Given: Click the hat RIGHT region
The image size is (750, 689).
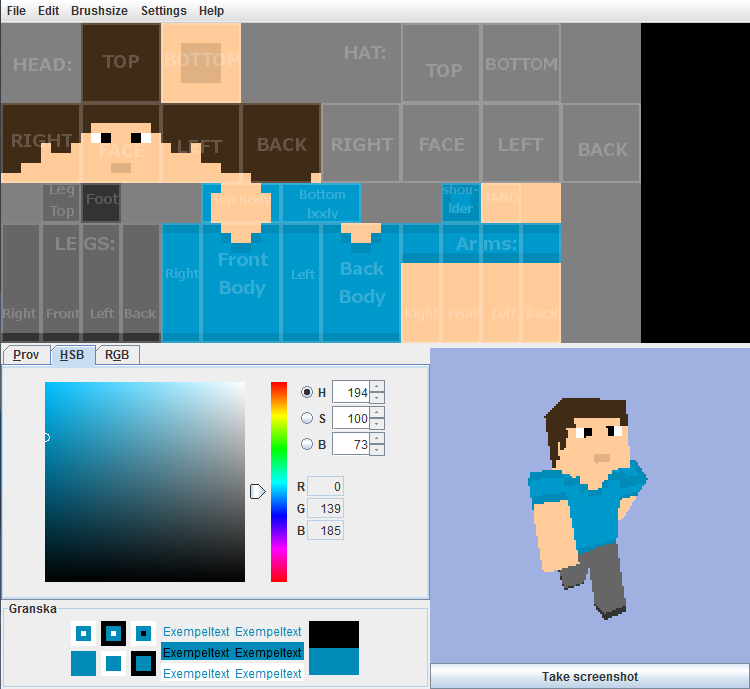Looking at the screenshot, I should 361,143.
